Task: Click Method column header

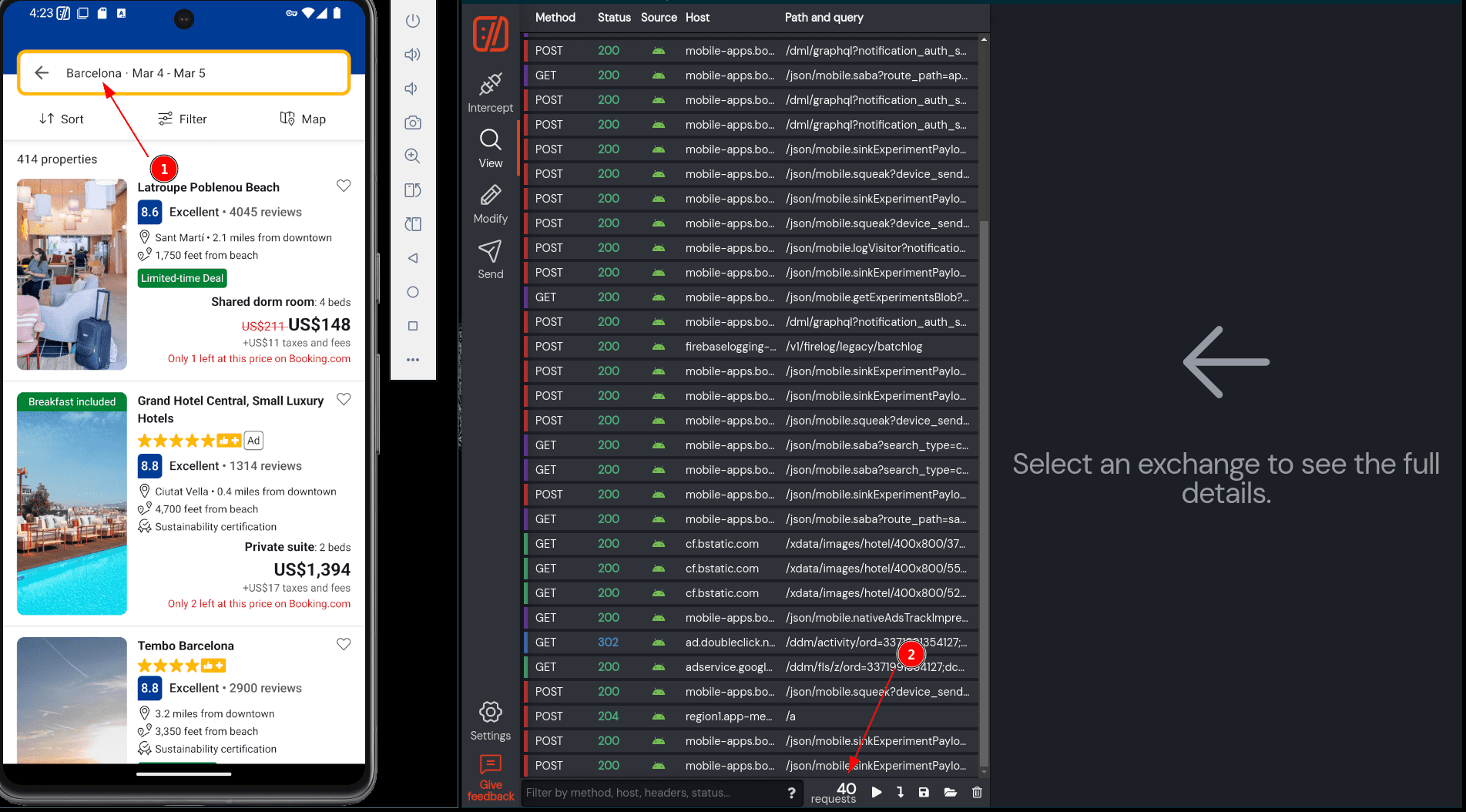Action: 555,17
